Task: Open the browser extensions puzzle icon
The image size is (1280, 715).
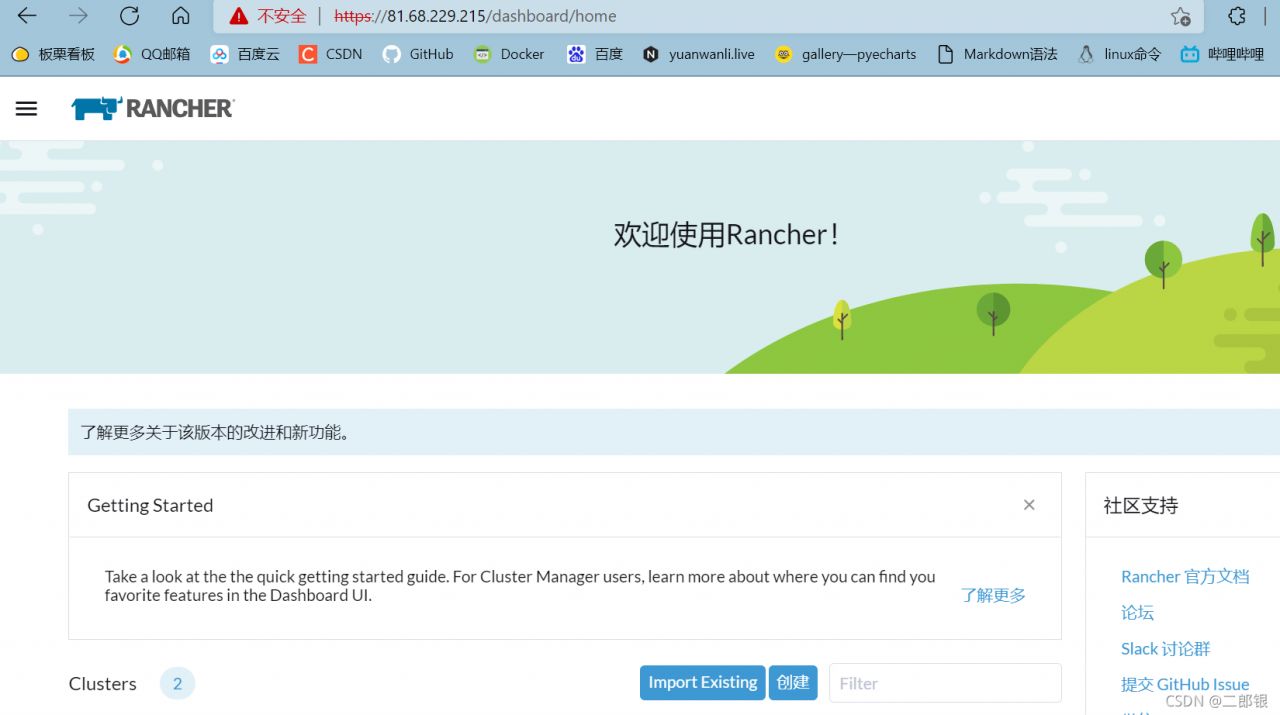Action: pyautogui.click(x=1237, y=16)
